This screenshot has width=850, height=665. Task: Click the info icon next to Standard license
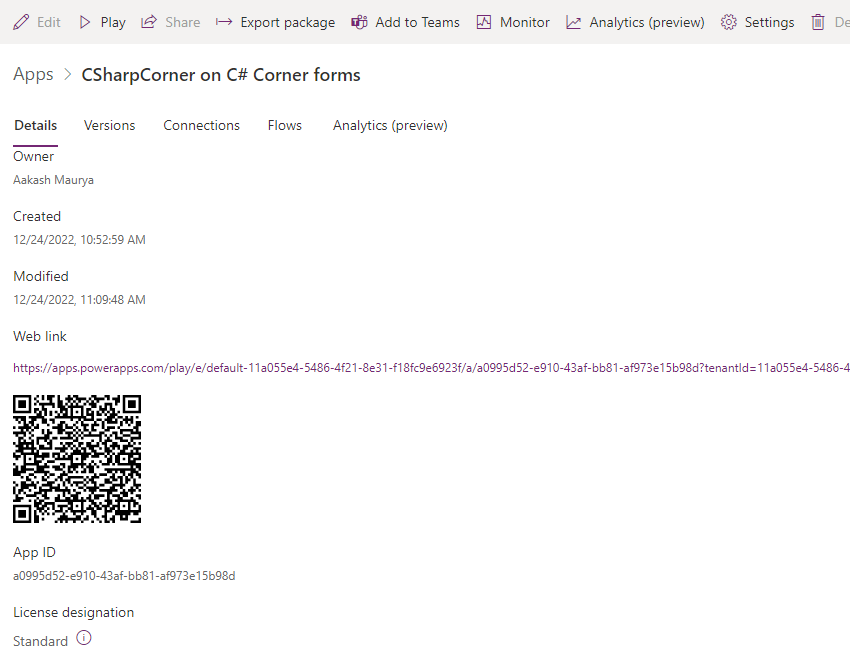pyautogui.click(x=83, y=637)
